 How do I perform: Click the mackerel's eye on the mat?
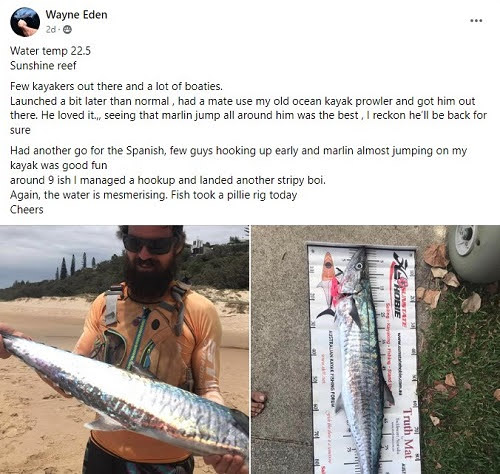(x=358, y=266)
